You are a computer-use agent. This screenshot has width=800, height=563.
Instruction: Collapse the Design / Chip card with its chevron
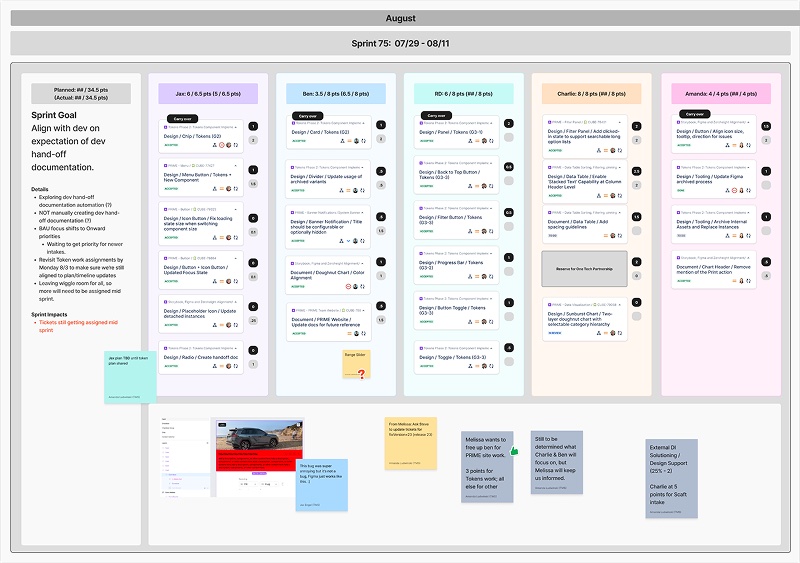(236, 127)
